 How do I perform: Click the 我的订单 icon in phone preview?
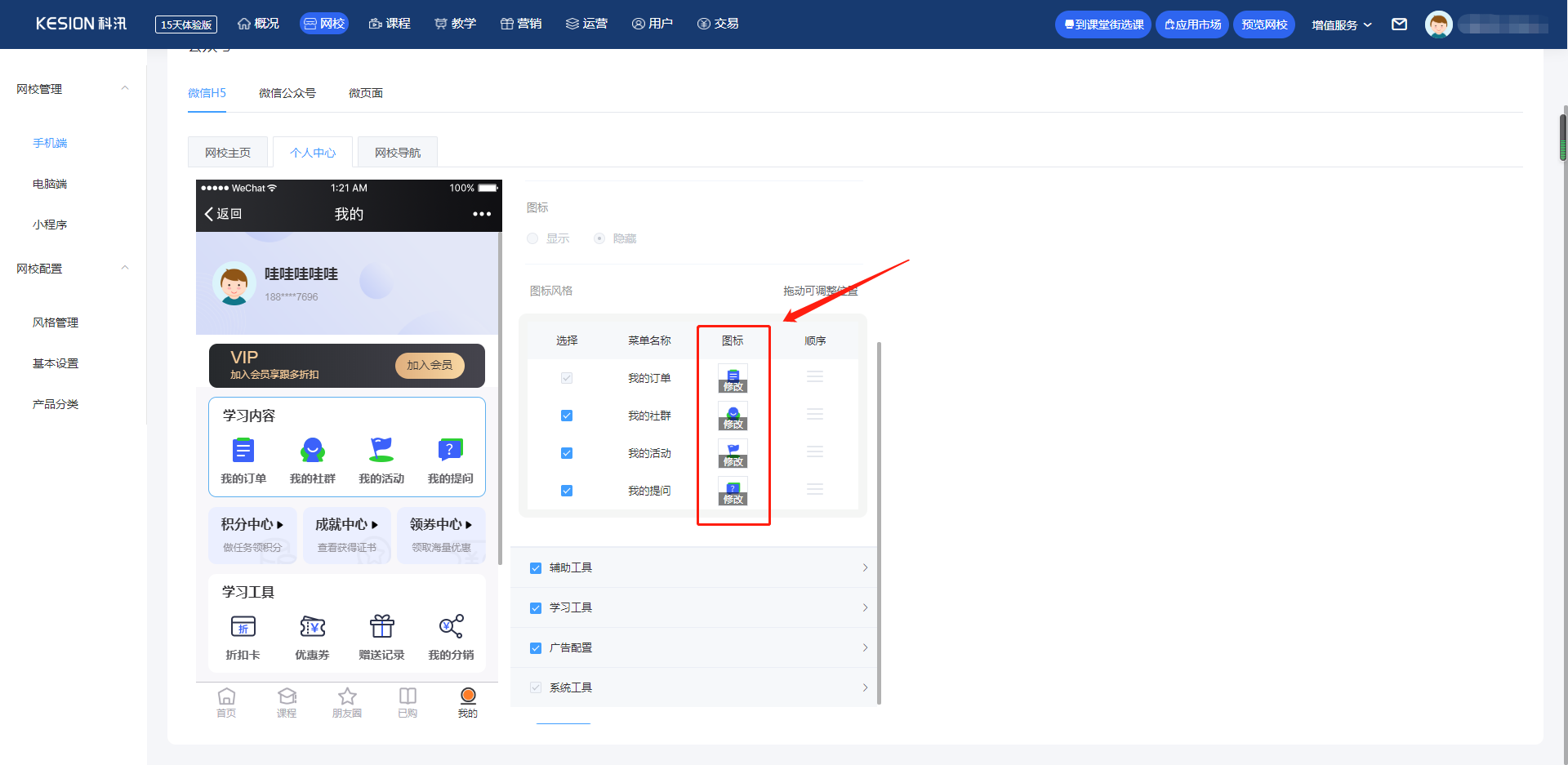point(243,451)
